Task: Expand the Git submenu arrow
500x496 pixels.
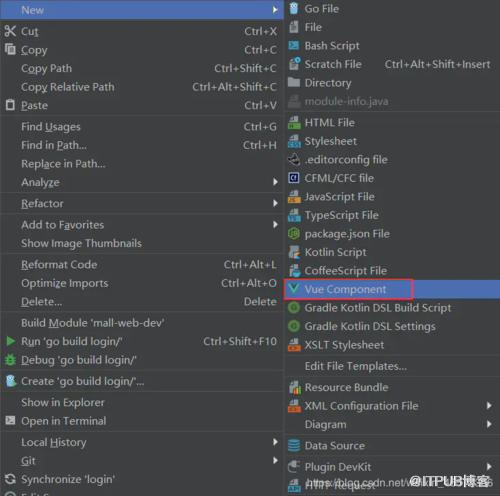Action: point(275,460)
